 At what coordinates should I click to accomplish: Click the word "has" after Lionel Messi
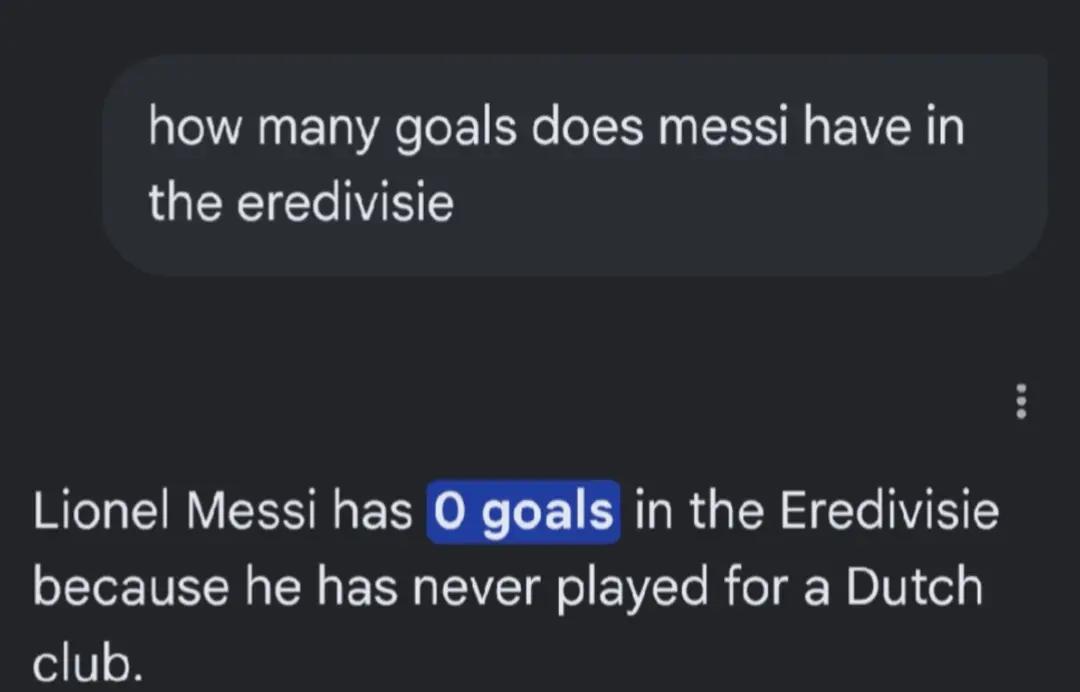tap(372, 512)
